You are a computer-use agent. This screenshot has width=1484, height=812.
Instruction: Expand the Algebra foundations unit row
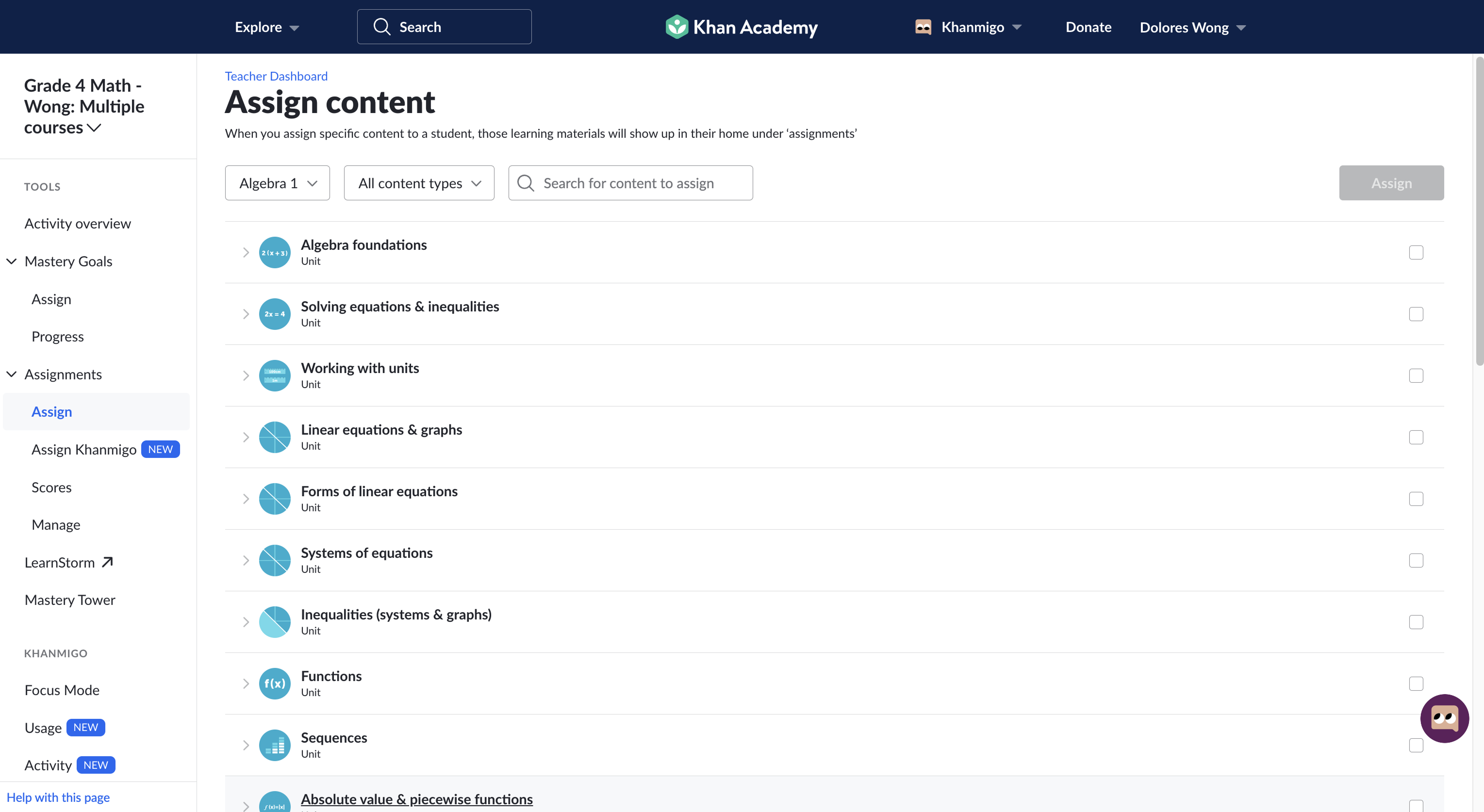point(246,252)
